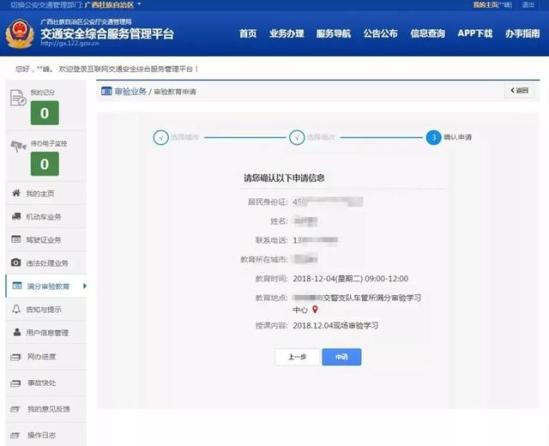Click the 机动车业务 vehicle icon

click(x=16, y=216)
